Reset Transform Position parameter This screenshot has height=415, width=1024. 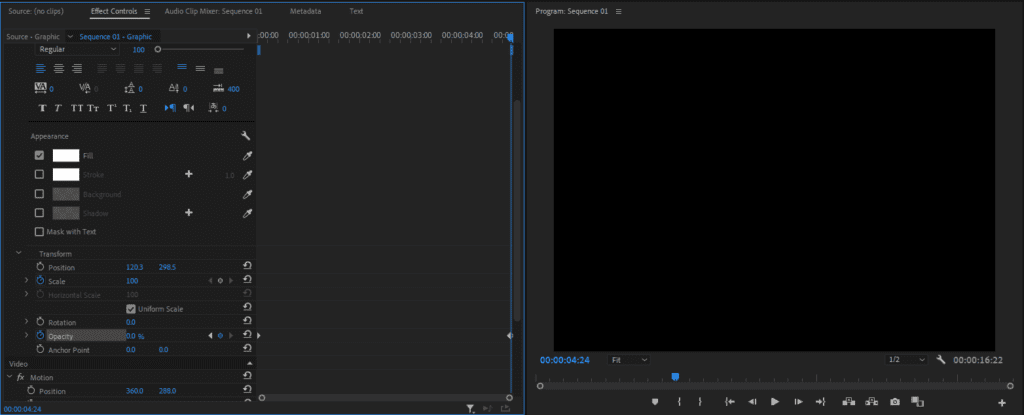(x=248, y=266)
